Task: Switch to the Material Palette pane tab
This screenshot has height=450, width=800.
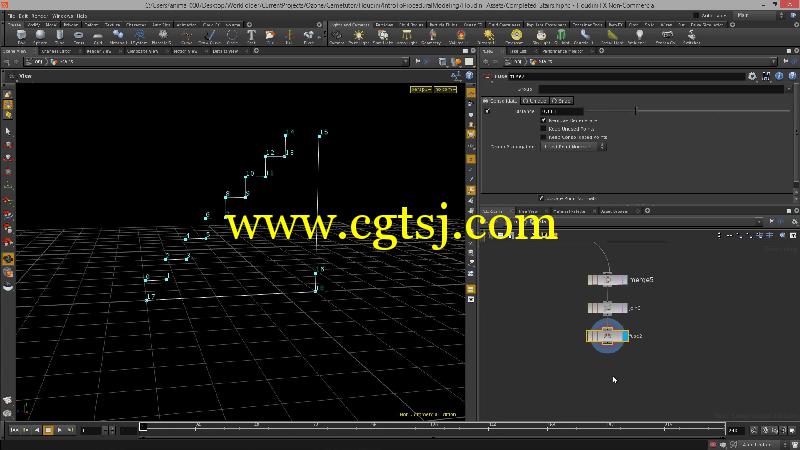Action: [569, 211]
